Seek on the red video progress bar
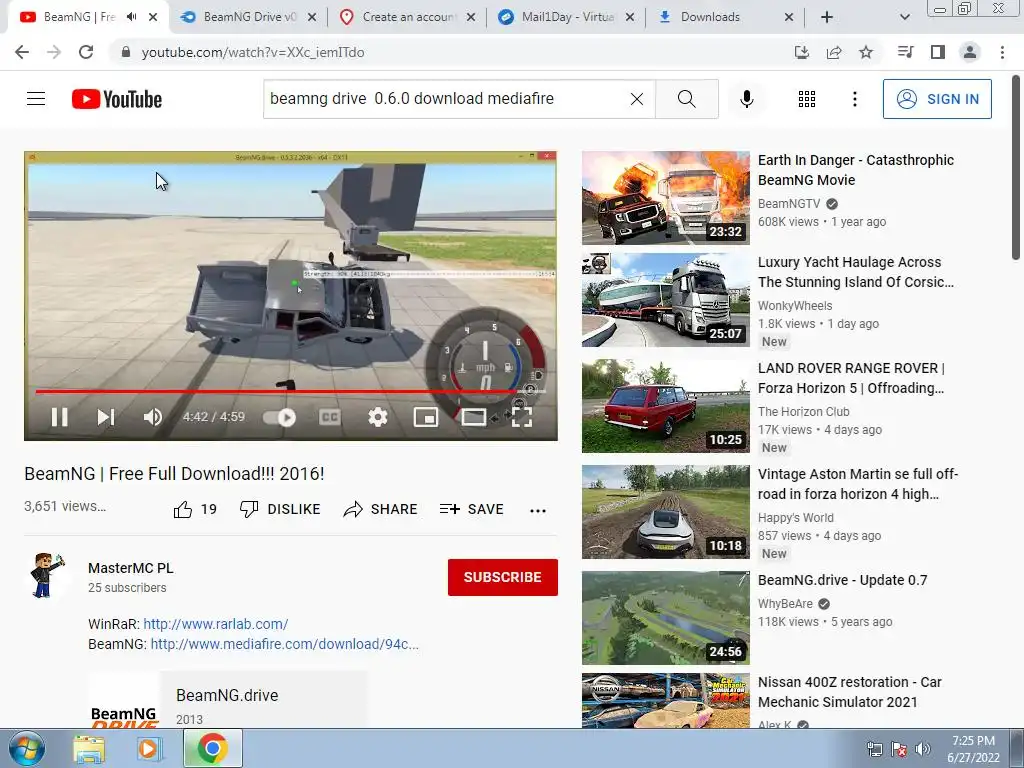 pyautogui.click(x=291, y=391)
